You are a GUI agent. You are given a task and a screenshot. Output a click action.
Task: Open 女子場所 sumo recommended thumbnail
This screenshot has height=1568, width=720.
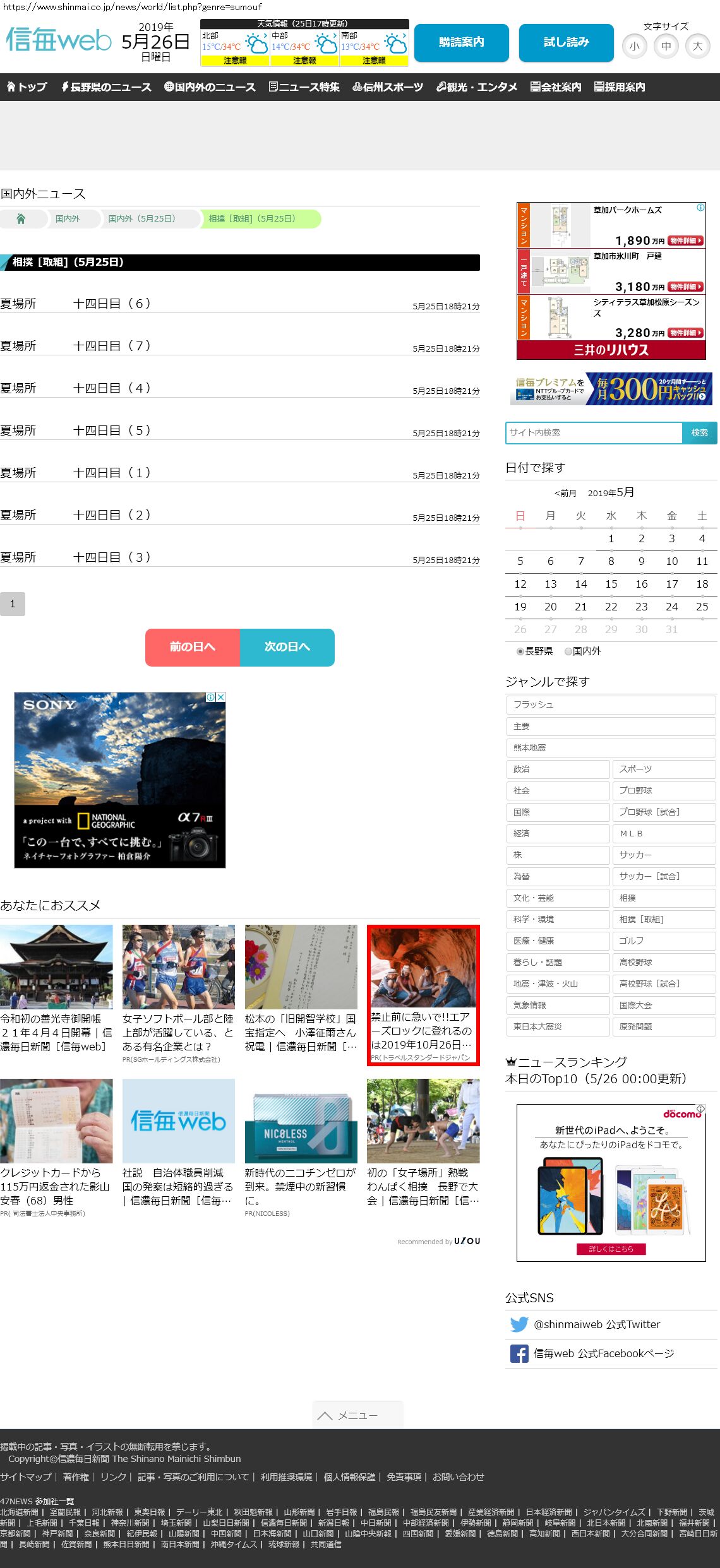point(423,1121)
